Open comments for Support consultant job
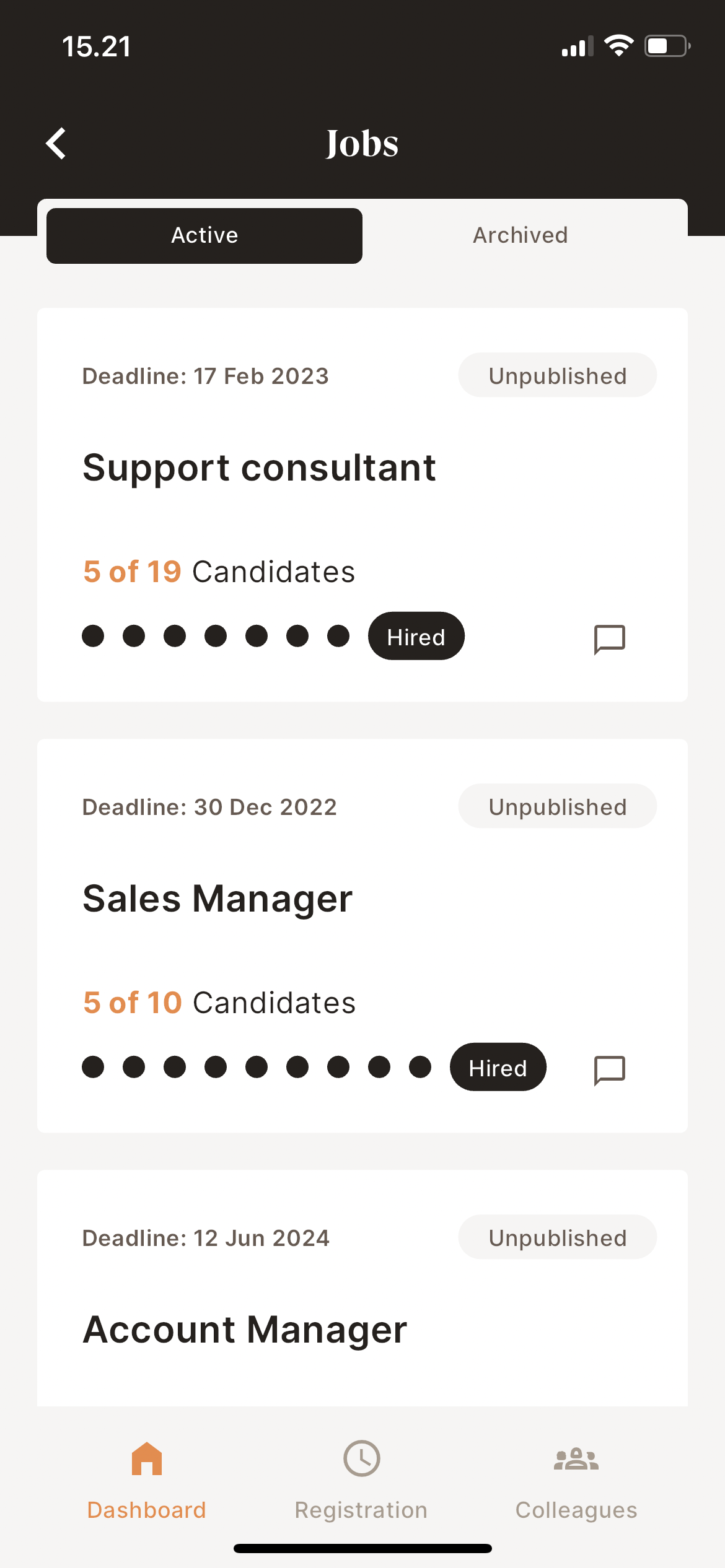The width and height of the screenshot is (725, 1568). pyautogui.click(x=609, y=638)
